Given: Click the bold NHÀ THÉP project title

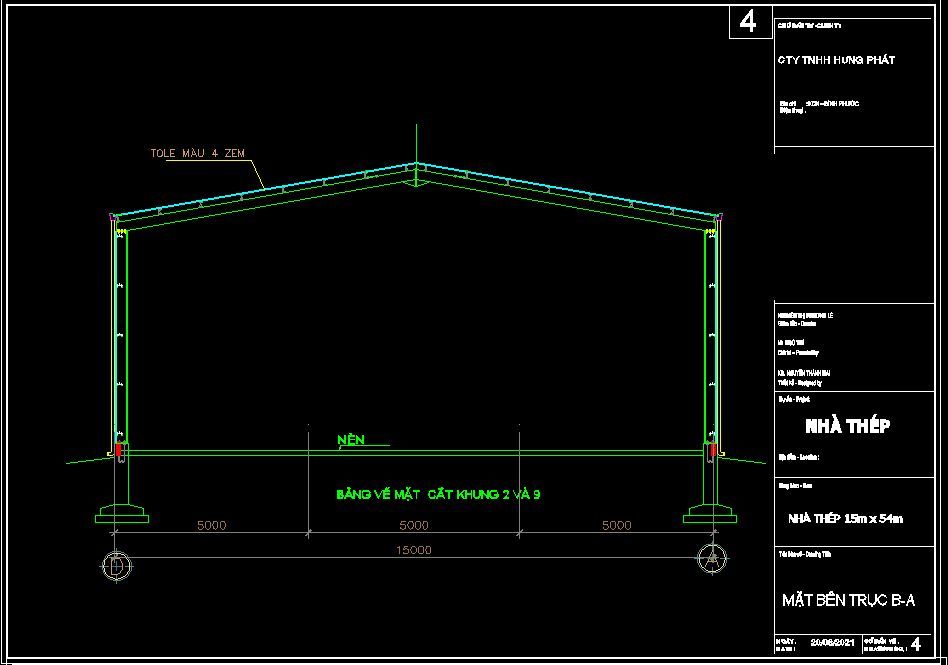Looking at the screenshot, I should (x=847, y=426).
